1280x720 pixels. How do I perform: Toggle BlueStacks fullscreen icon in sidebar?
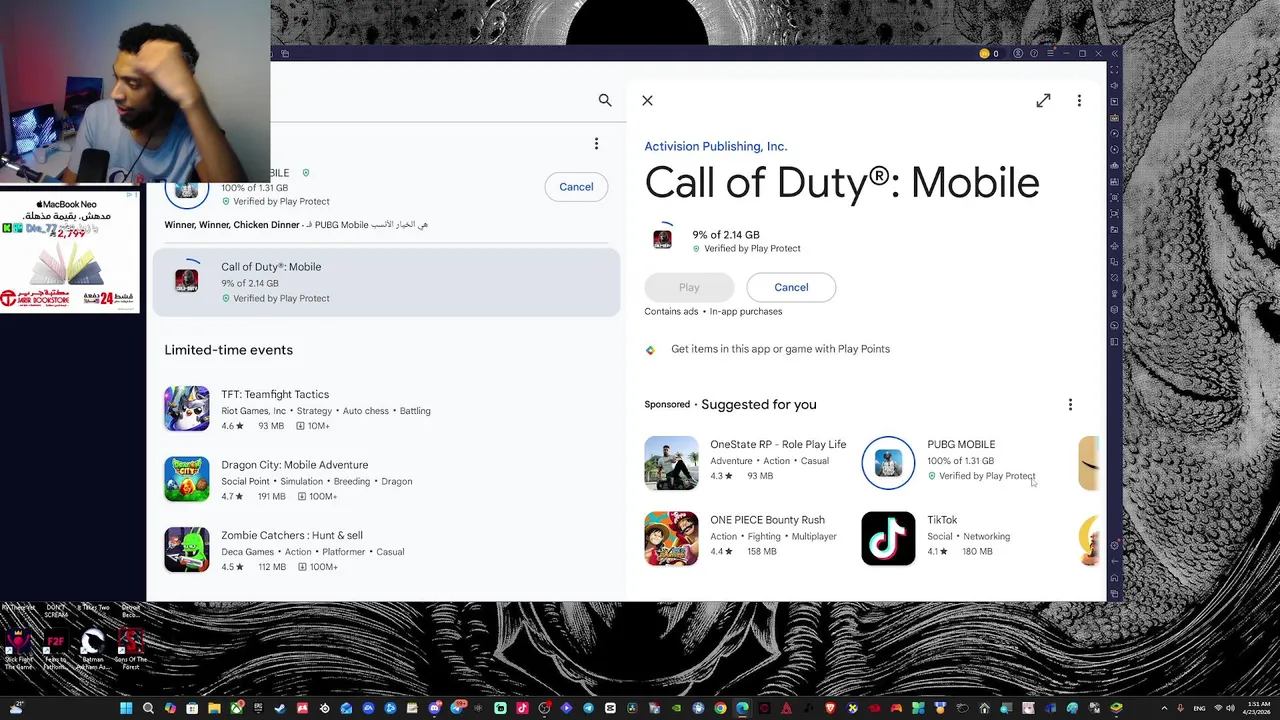[x=1115, y=70]
